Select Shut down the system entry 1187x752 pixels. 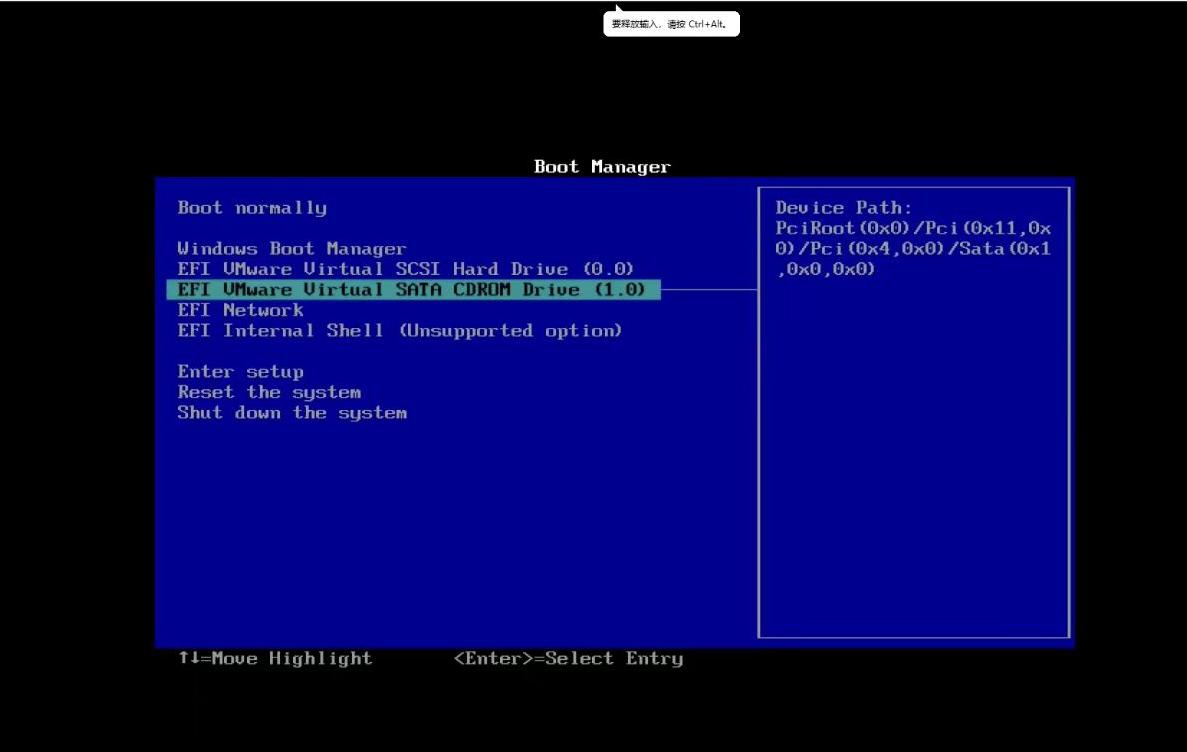tap(292, 413)
